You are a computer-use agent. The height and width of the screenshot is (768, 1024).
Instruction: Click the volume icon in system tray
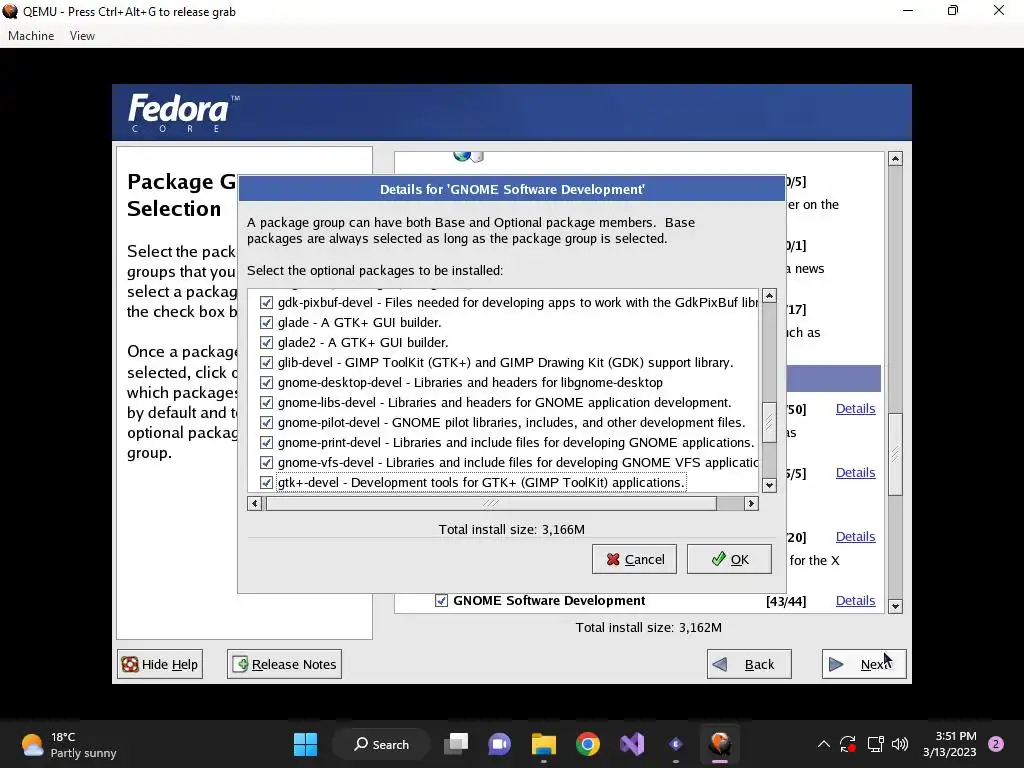[900, 744]
